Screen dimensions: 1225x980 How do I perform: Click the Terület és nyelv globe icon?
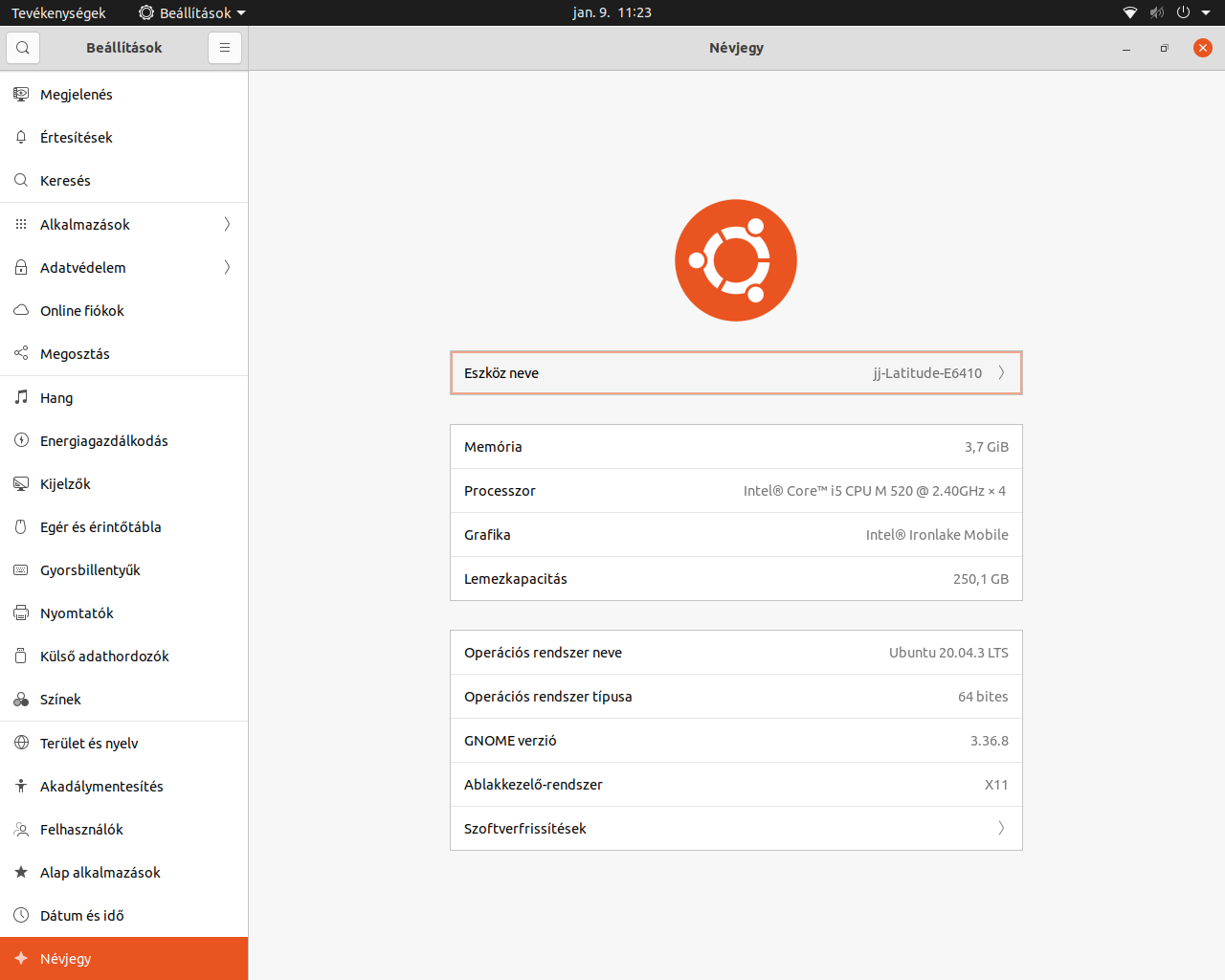(x=21, y=743)
